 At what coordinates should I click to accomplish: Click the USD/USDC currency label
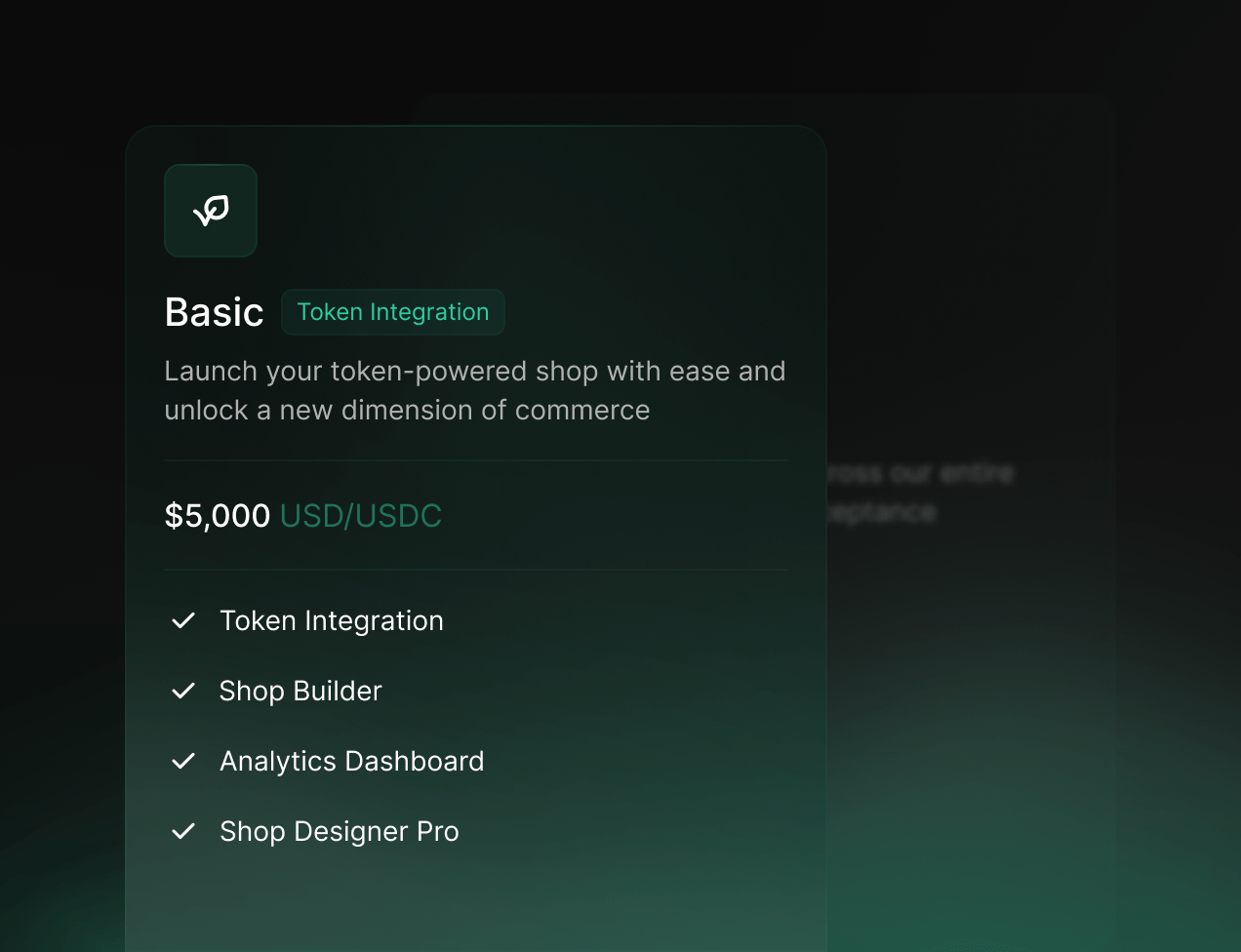(361, 515)
